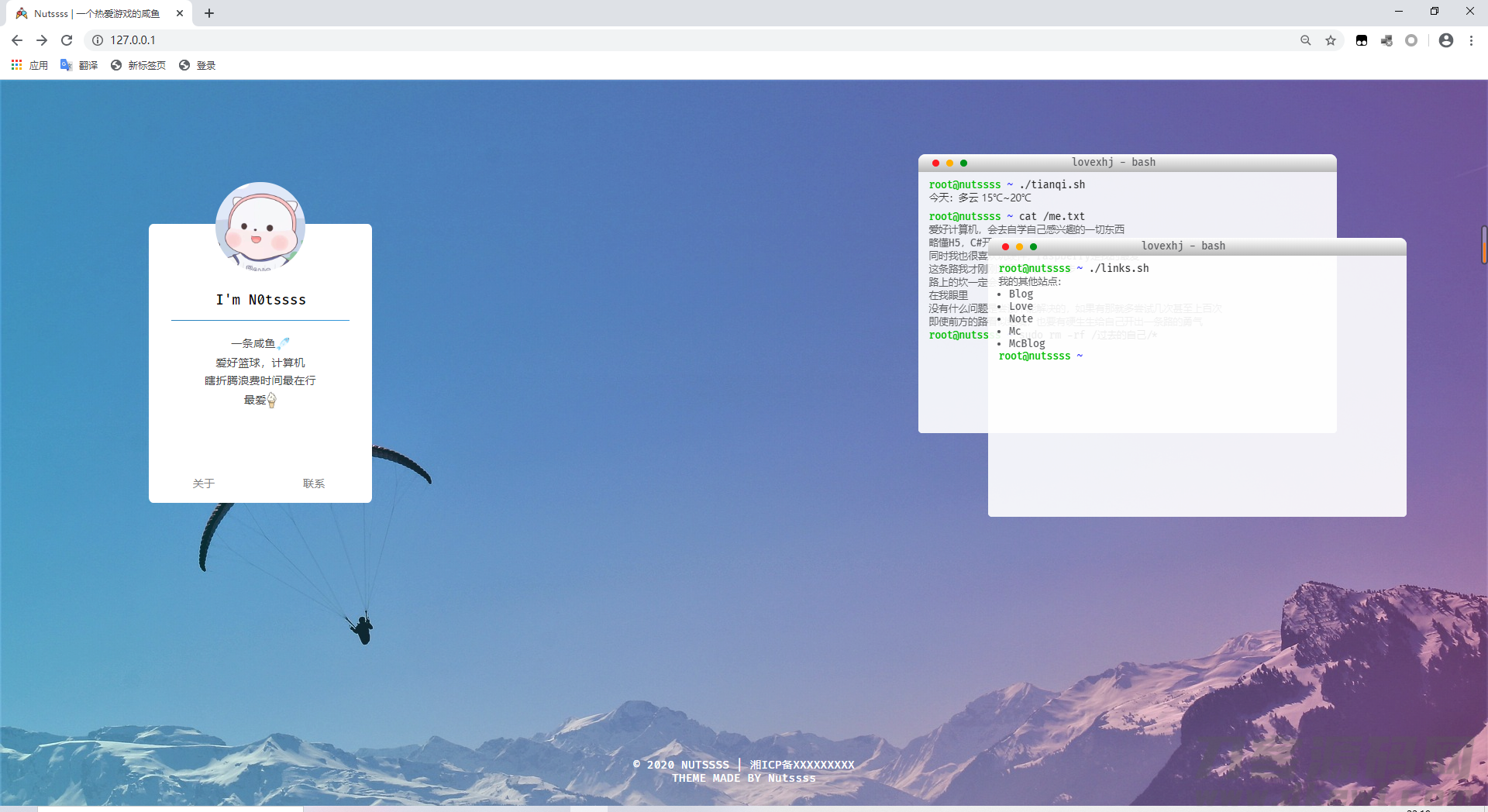
Task: Bookmark this page with star icon
Action: pyautogui.click(x=1331, y=40)
